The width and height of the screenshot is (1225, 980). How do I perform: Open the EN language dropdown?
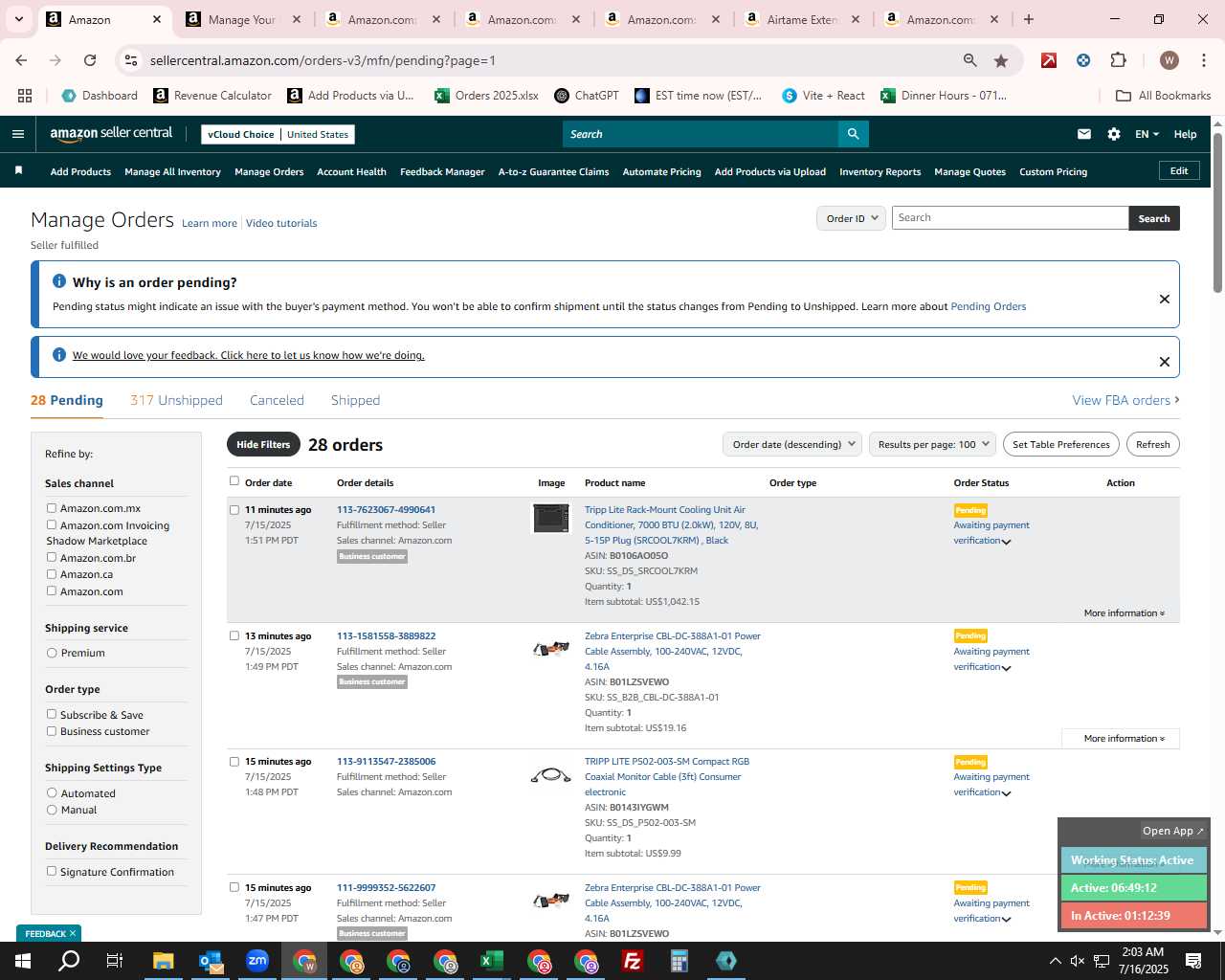click(x=1147, y=134)
